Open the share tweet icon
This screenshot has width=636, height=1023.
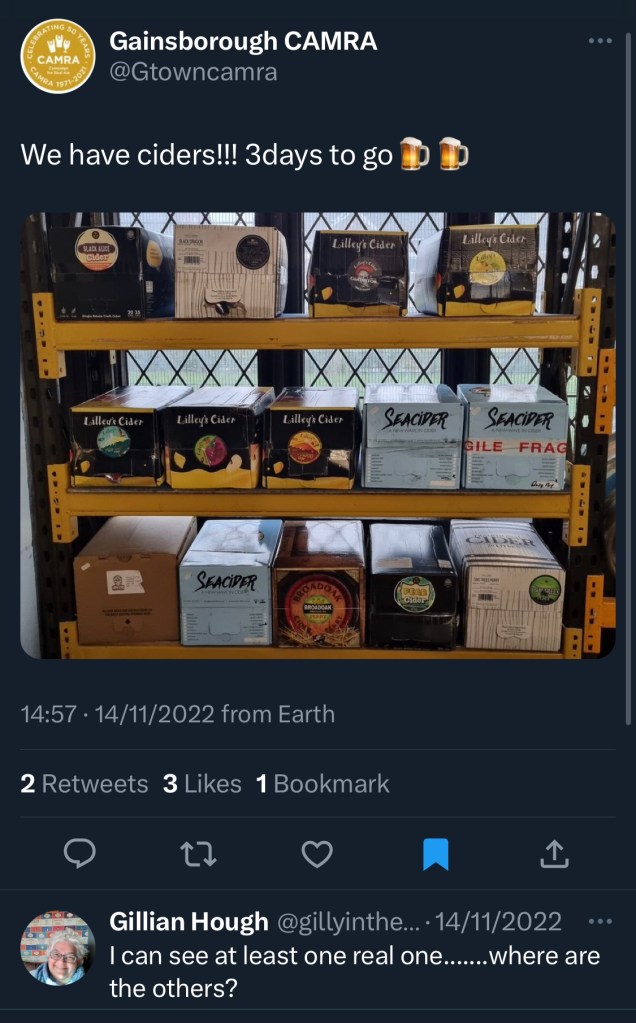coord(554,853)
